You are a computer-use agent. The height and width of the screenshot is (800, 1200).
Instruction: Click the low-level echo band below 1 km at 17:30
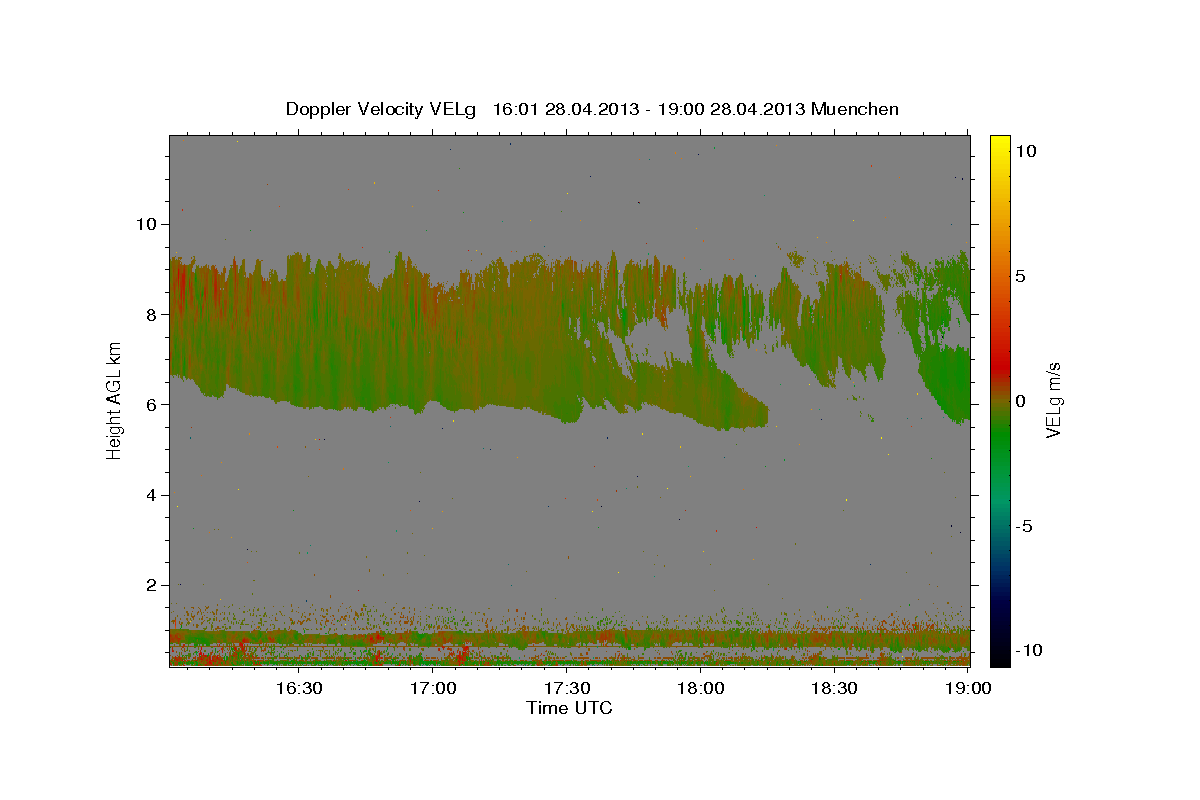567,638
